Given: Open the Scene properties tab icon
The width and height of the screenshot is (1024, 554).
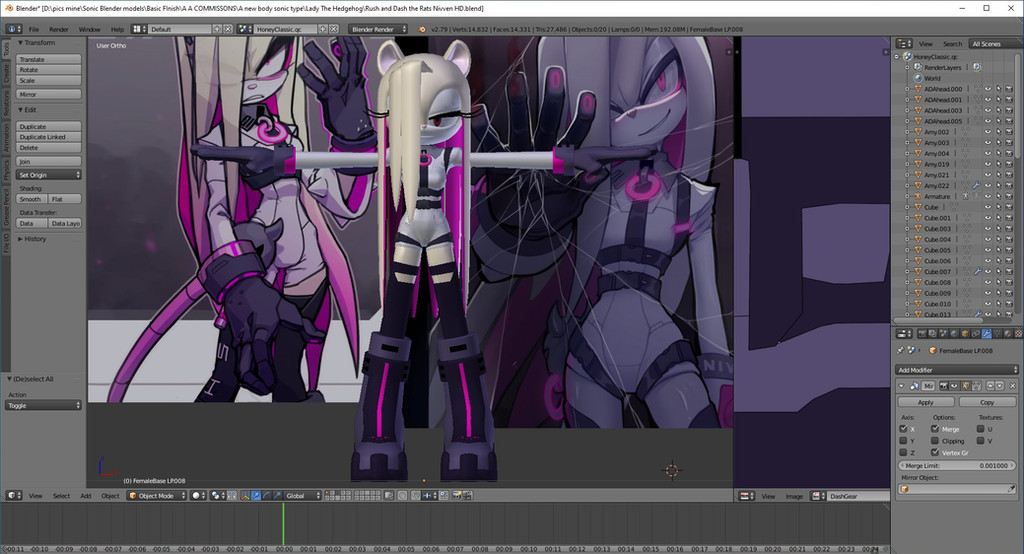Looking at the screenshot, I should point(943,333).
